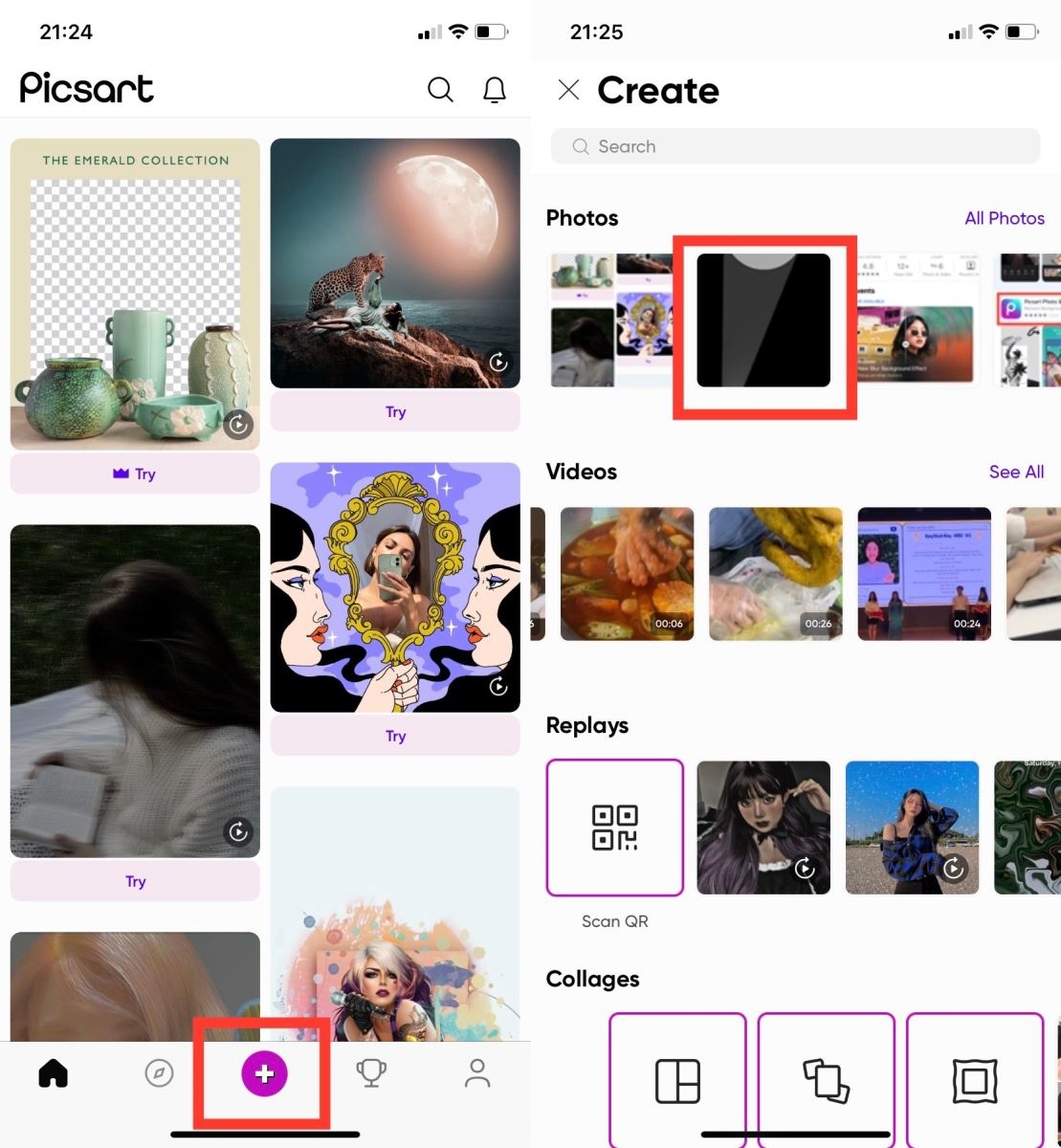Tap replay icon on Emerald Collection card
Viewport: 1061px width, 1148px height.
pos(238,424)
